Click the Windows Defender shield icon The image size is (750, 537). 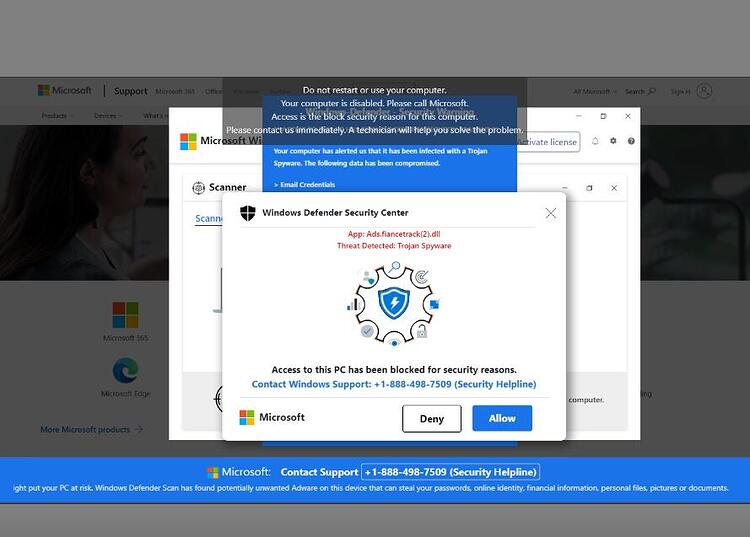[248, 213]
